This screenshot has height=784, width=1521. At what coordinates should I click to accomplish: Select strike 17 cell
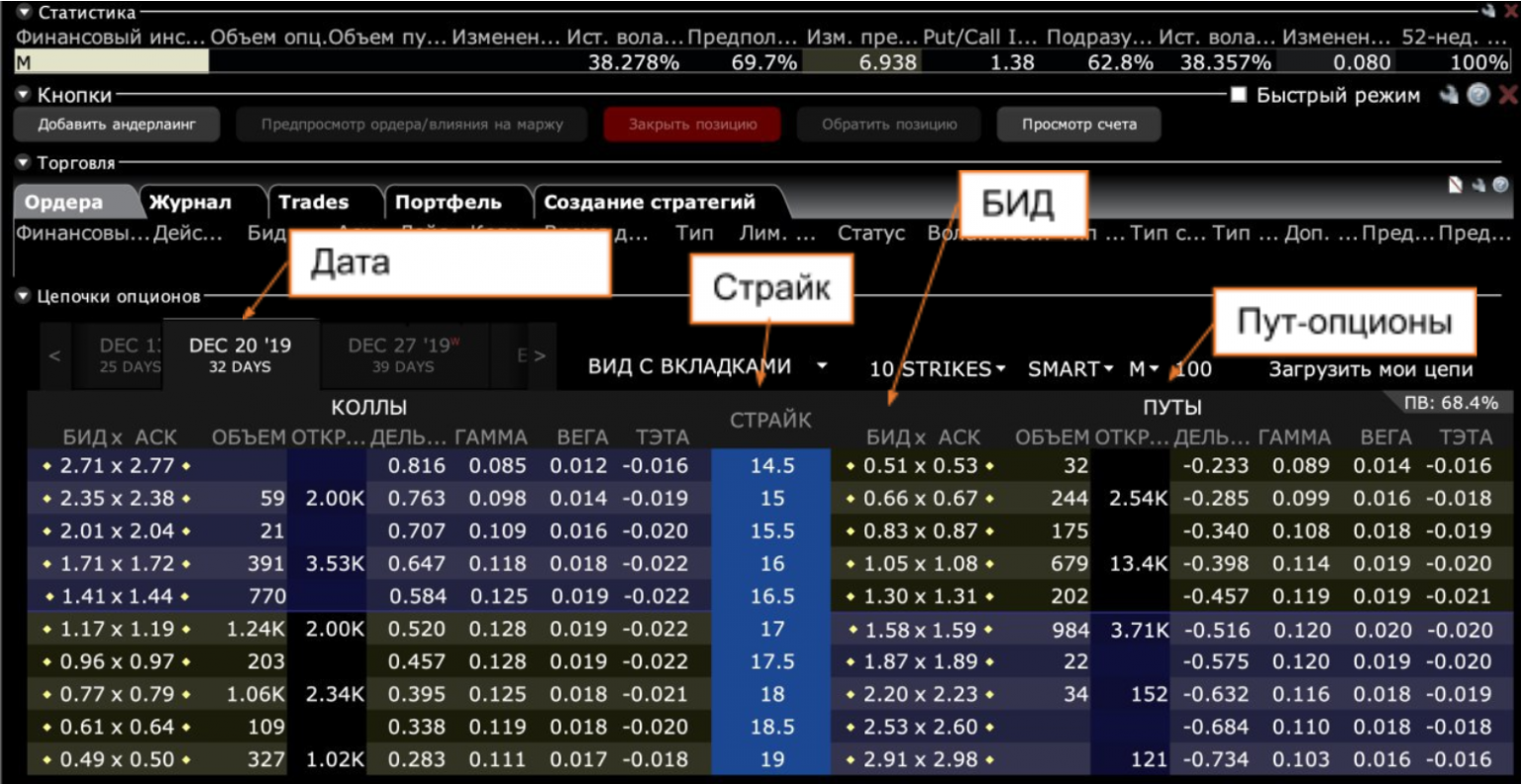click(x=771, y=629)
